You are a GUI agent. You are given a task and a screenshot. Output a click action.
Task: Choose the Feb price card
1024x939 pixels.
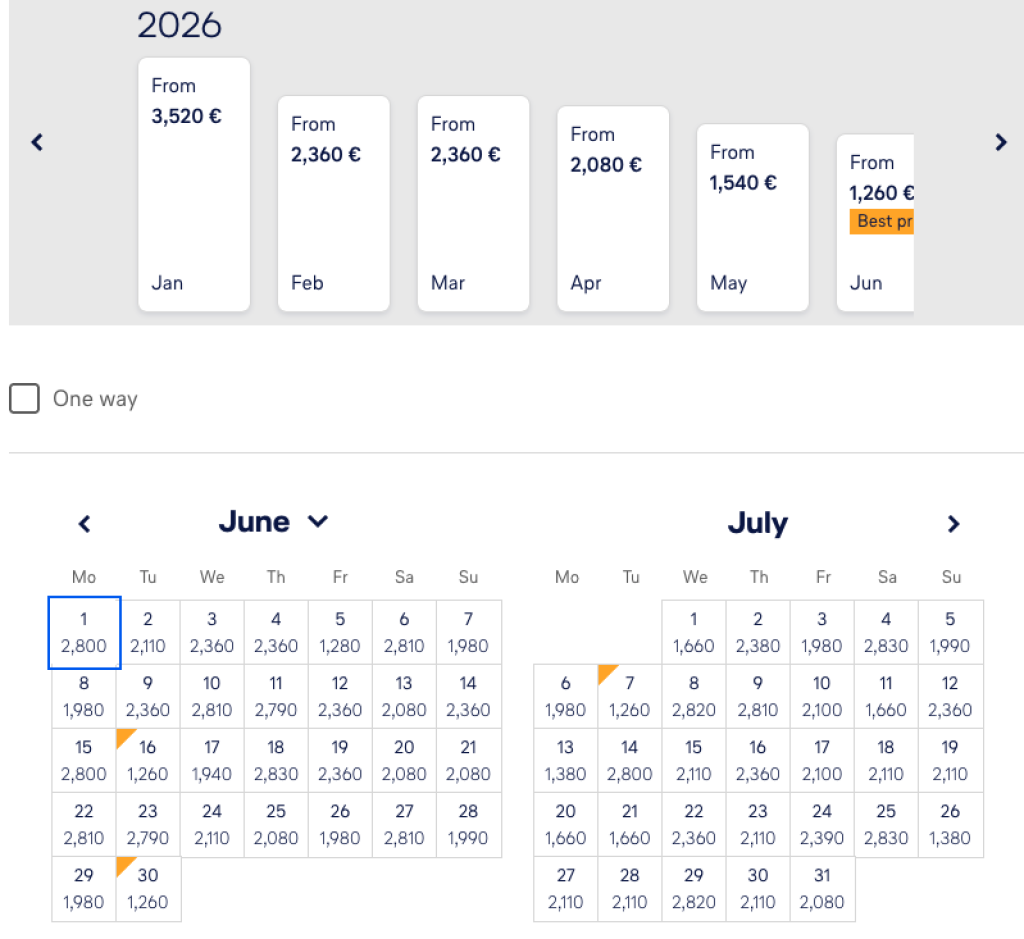tap(333, 203)
